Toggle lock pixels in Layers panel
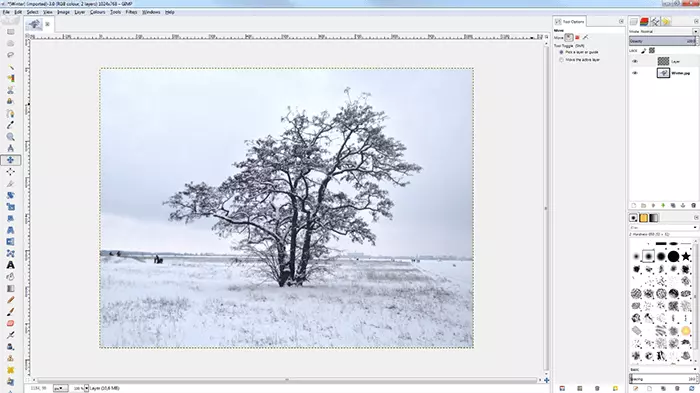Viewport: 700px width, 393px height. tap(643, 50)
